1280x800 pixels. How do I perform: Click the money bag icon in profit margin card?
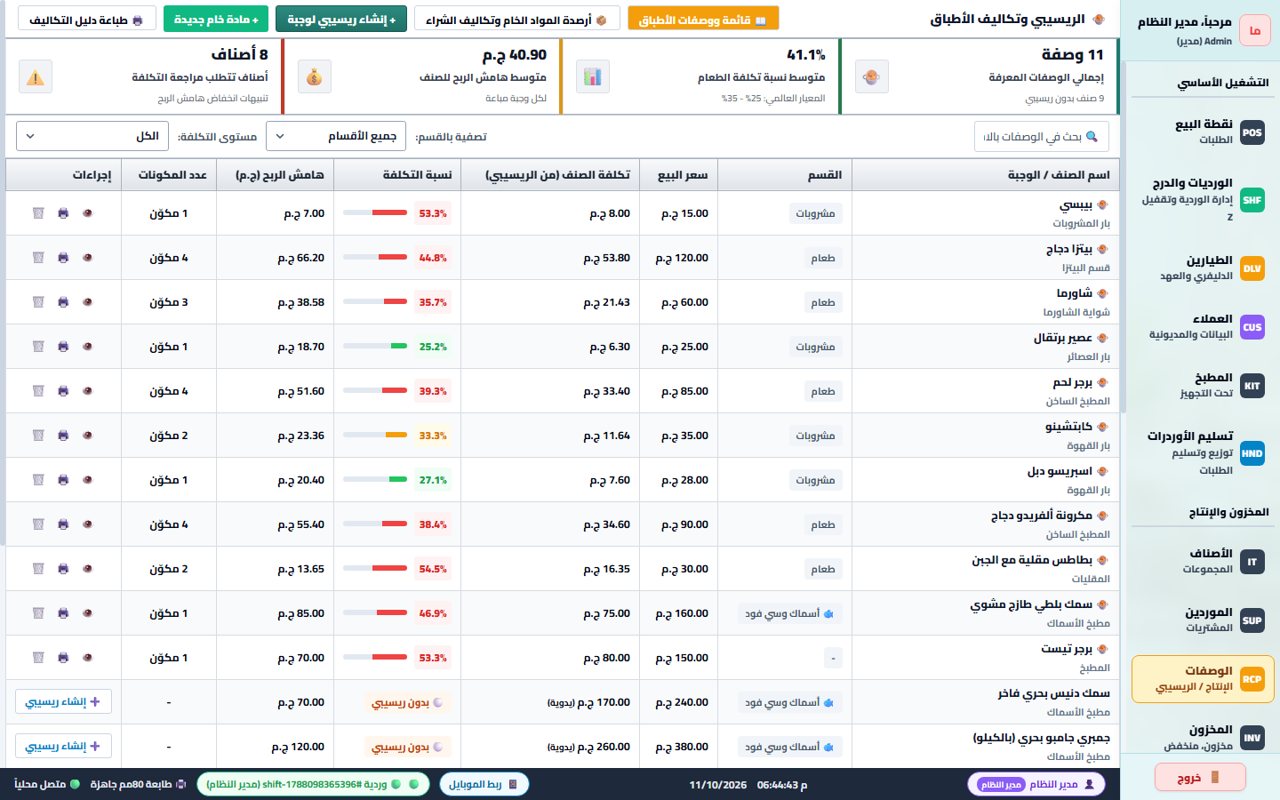tap(314, 76)
